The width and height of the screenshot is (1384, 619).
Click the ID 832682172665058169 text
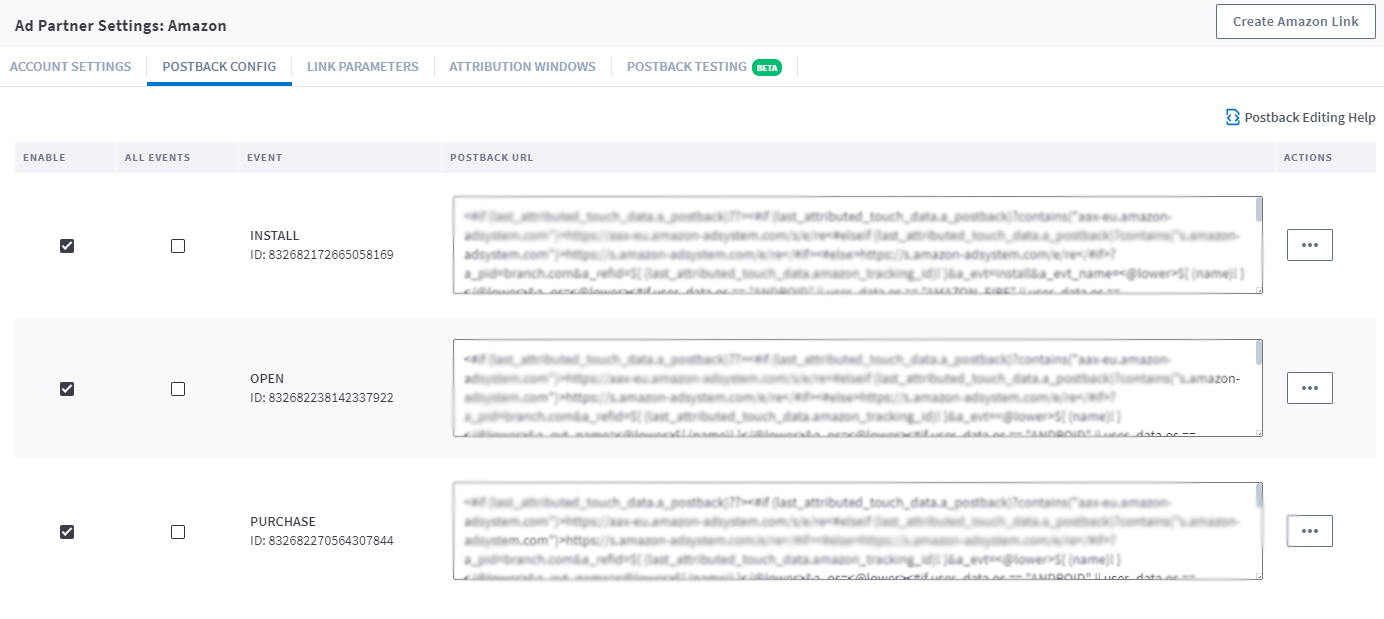[321, 255]
